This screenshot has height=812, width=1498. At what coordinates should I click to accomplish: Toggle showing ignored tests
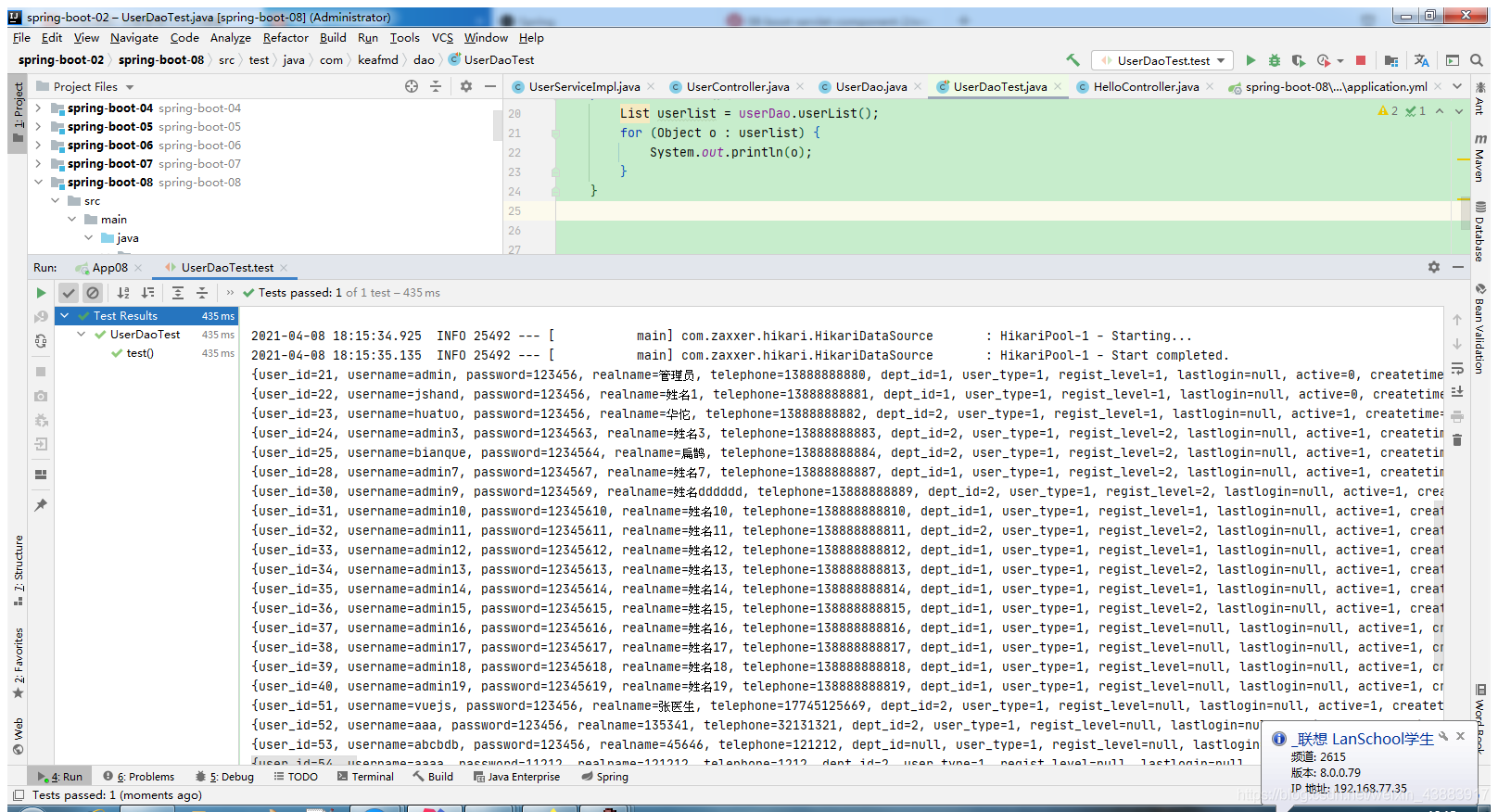click(x=93, y=293)
